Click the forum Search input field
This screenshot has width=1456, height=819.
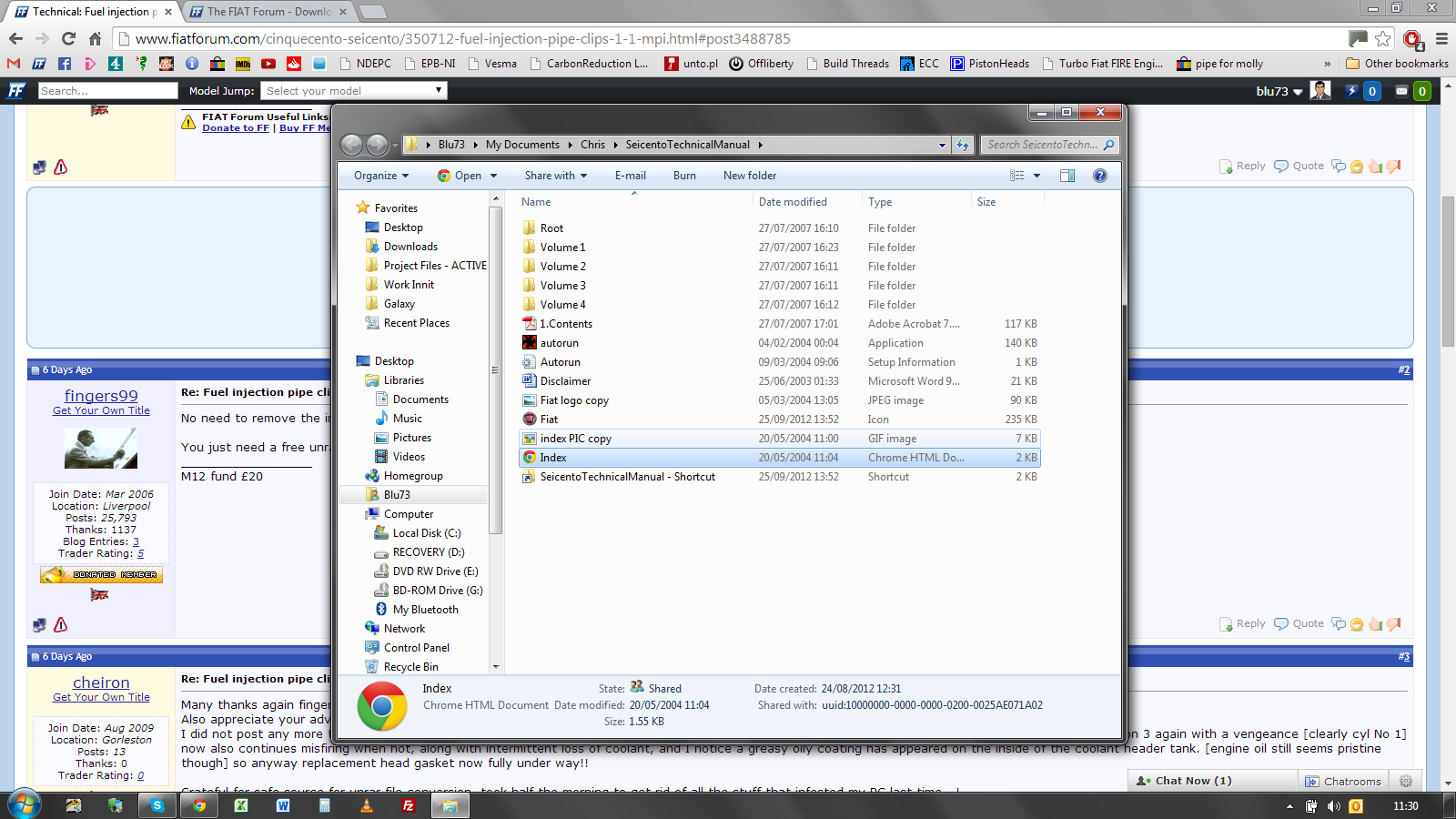[x=107, y=91]
